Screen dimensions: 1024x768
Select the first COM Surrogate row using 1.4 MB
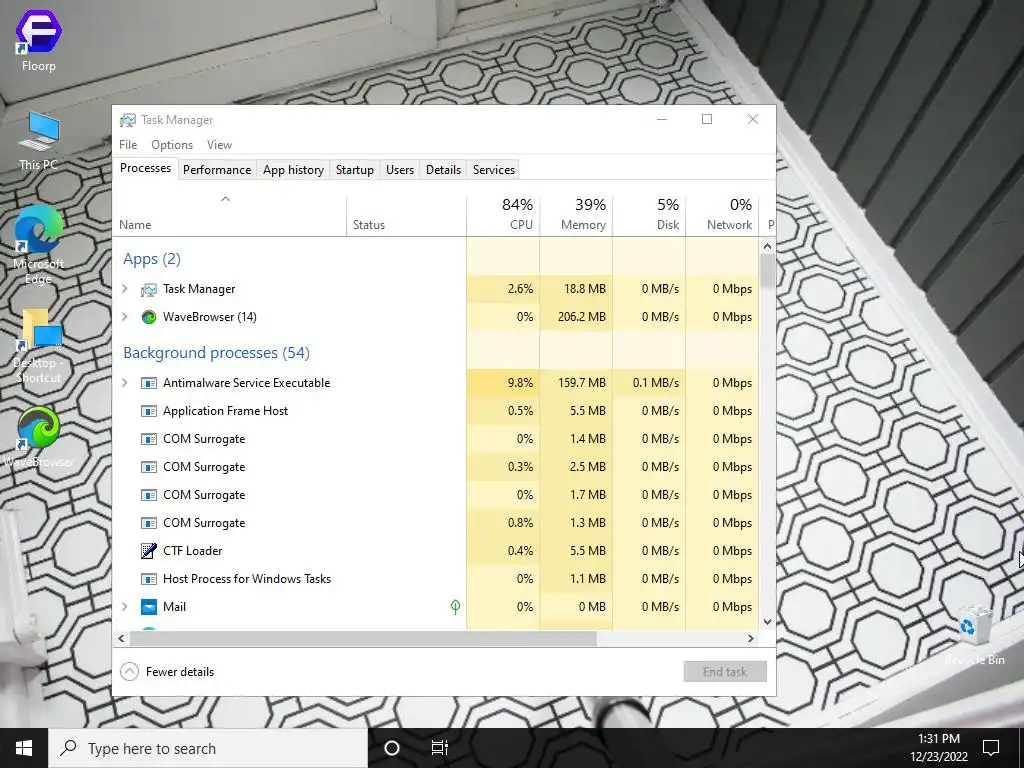tap(436, 439)
